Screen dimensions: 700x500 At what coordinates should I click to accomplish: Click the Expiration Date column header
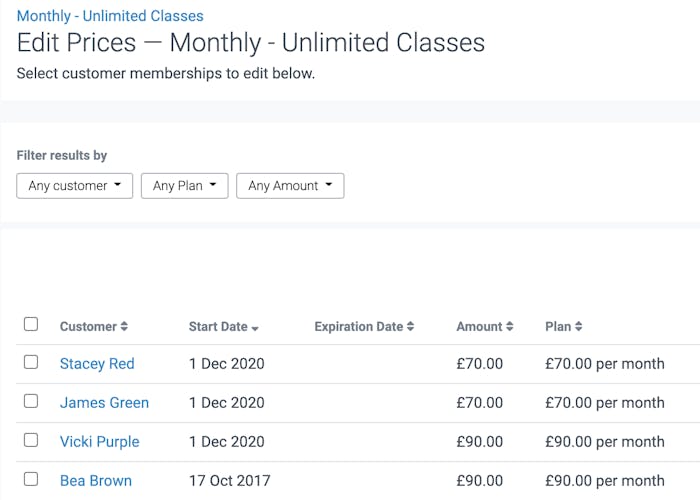pyautogui.click(x=358, y=327)
